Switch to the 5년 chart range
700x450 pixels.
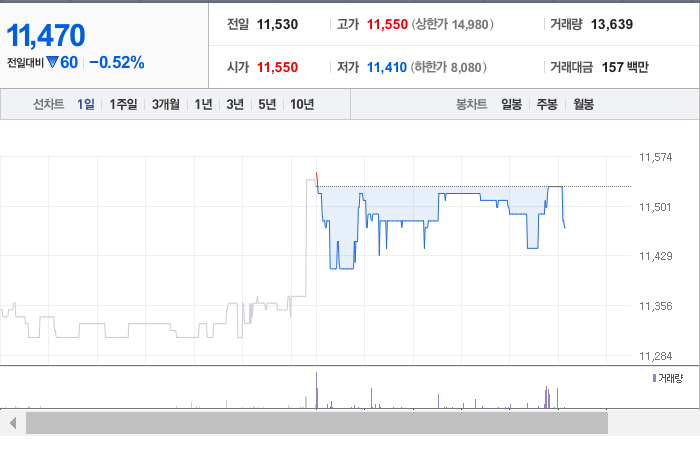pyautogui.click(x=267, y=104)
